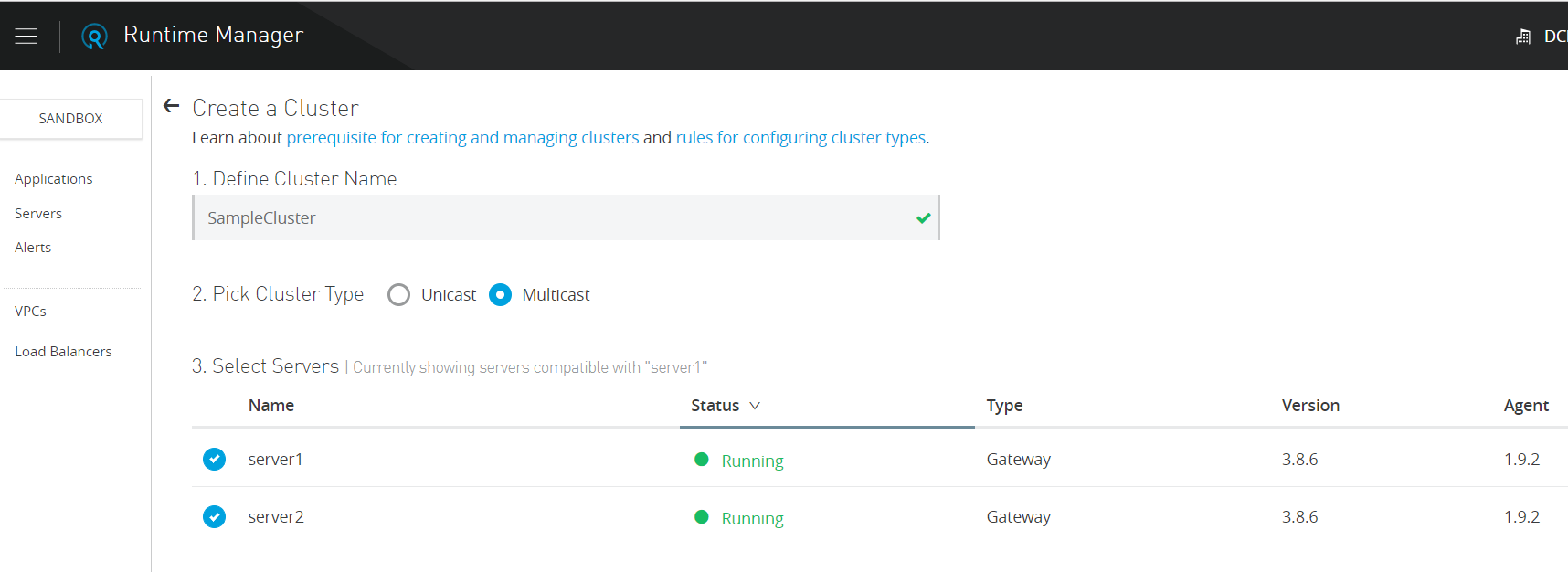The height and width of the screenshot is (572, 1568).
Task: Open rules for configuring cluster types link
Action: (x=800, y=138)
